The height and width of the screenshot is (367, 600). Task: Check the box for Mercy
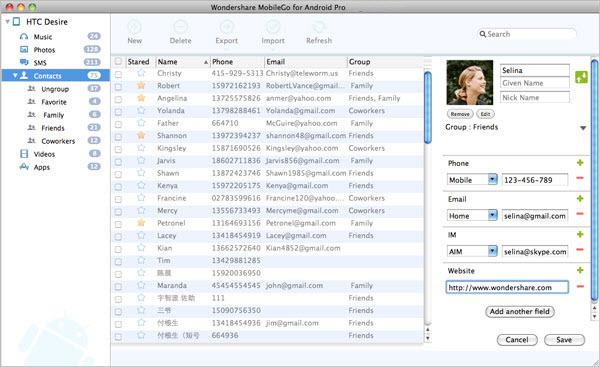[118, 212]
